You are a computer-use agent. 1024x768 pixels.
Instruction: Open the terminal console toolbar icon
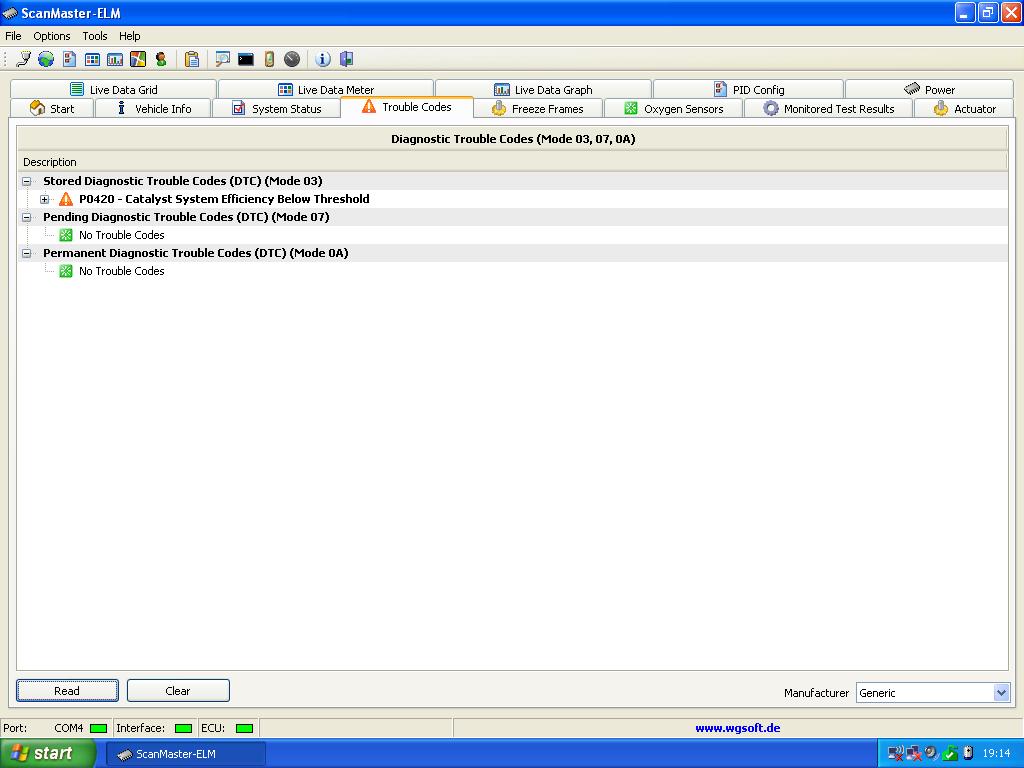[246, 59]
